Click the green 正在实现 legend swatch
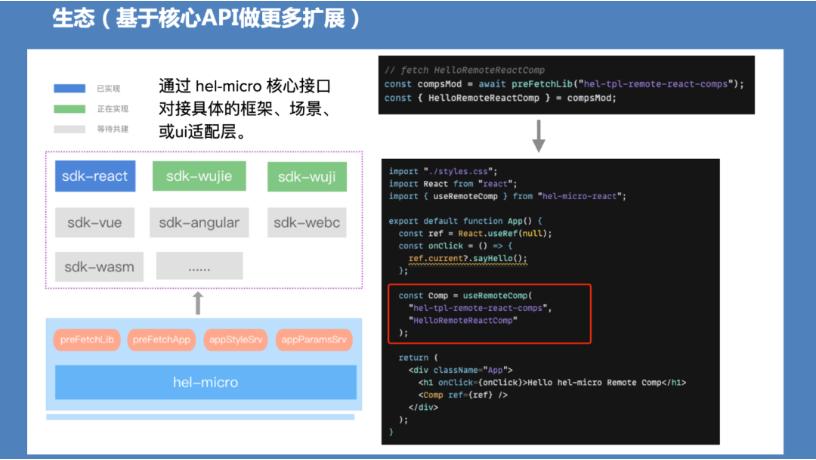Image resolution: width=816 pixels, height=460 pixels. (70, 109)
